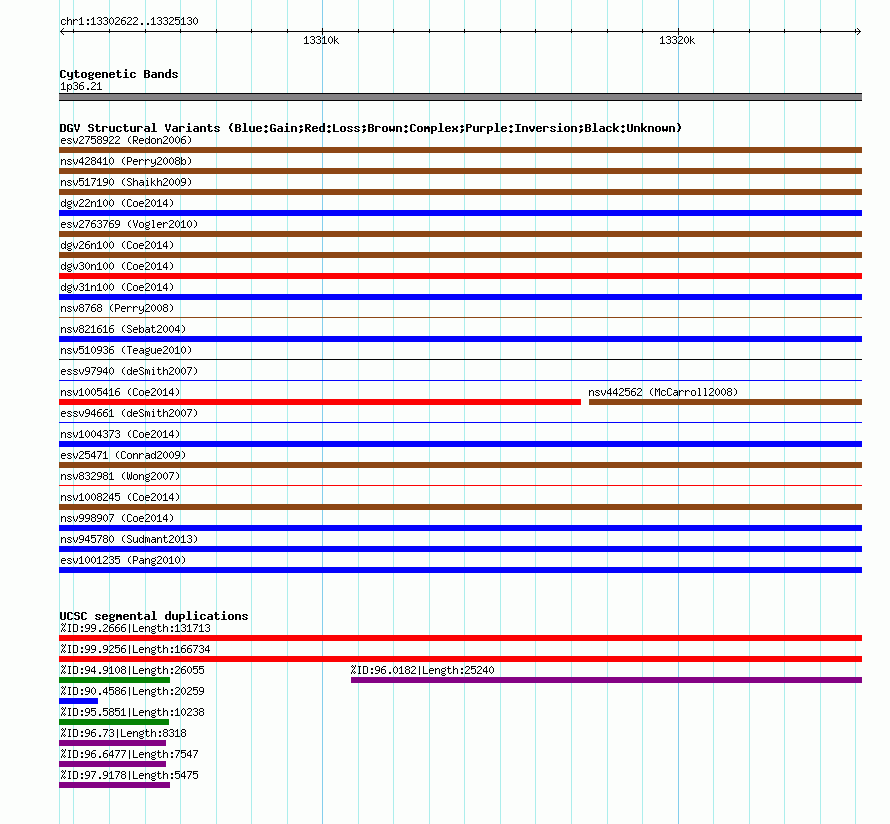The image size is (890, 824).
Task: Click the DGV Structural Variants track title
Action: pos(371,128)
